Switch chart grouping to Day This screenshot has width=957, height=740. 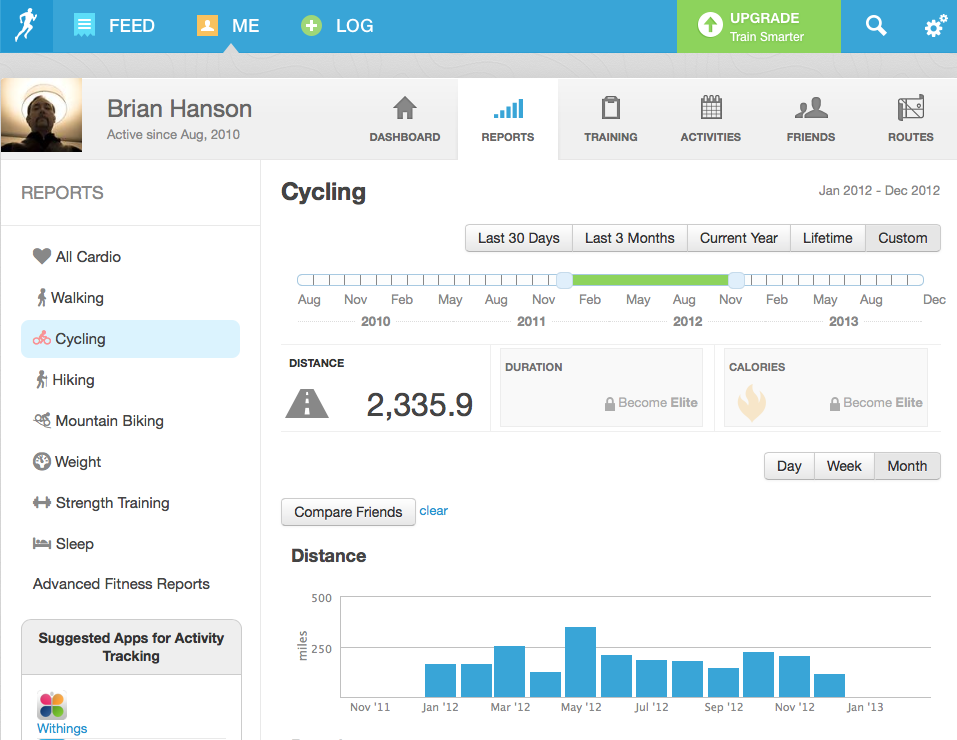point(789,466)
